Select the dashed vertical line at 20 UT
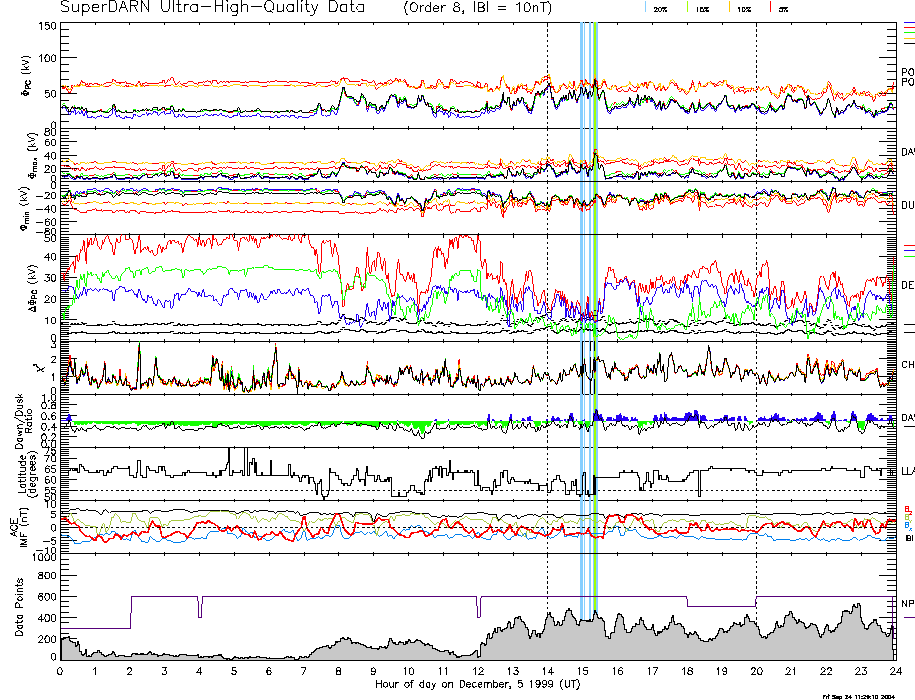Image resolution: width=915 pixels, height=700 pixels. [756, 300]
